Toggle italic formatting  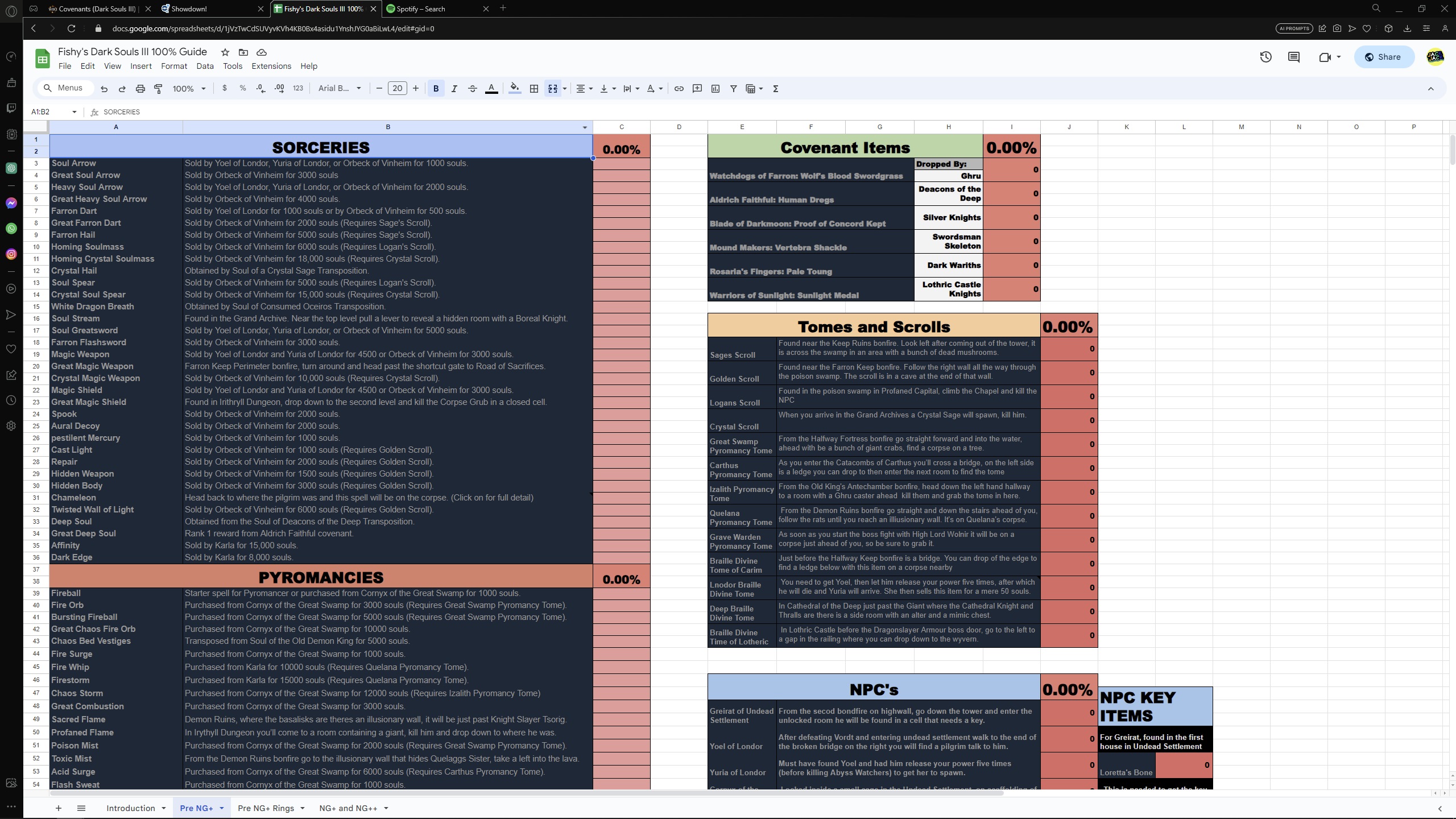point(454,89)
